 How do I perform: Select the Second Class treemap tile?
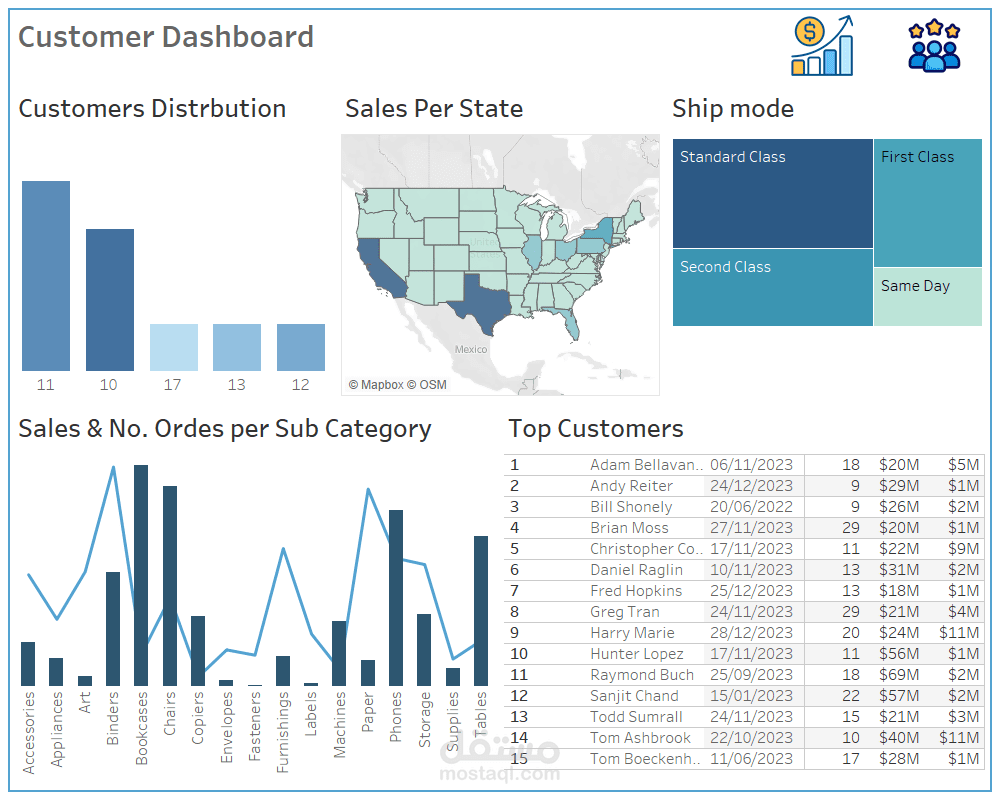(x=772, y=288)
